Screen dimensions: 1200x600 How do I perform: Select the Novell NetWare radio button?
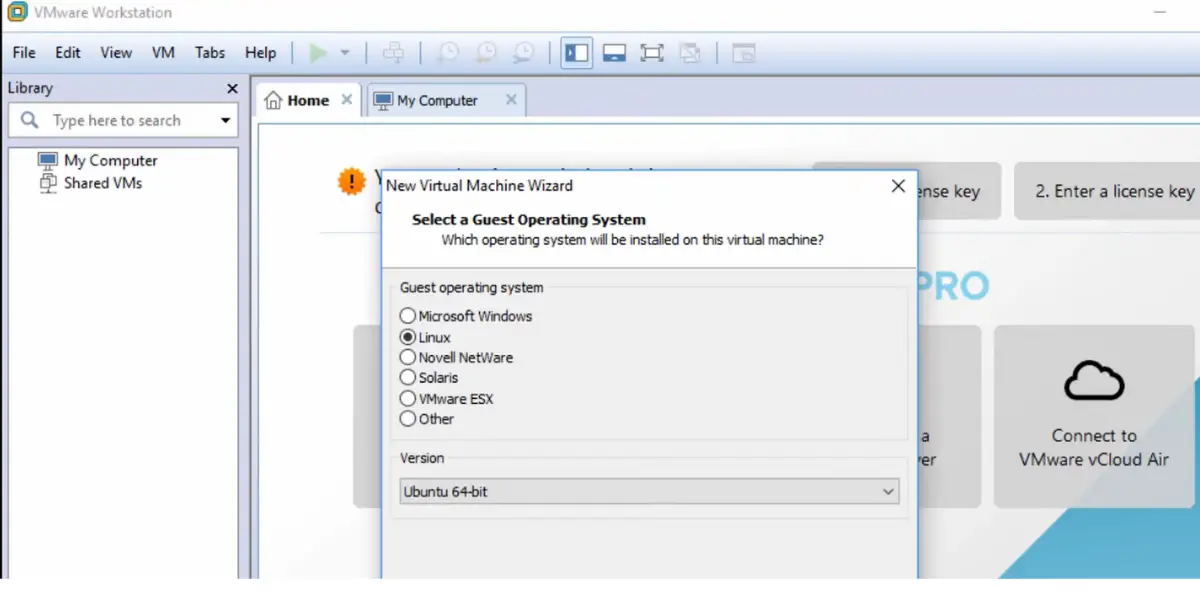[x=408, y=357]
